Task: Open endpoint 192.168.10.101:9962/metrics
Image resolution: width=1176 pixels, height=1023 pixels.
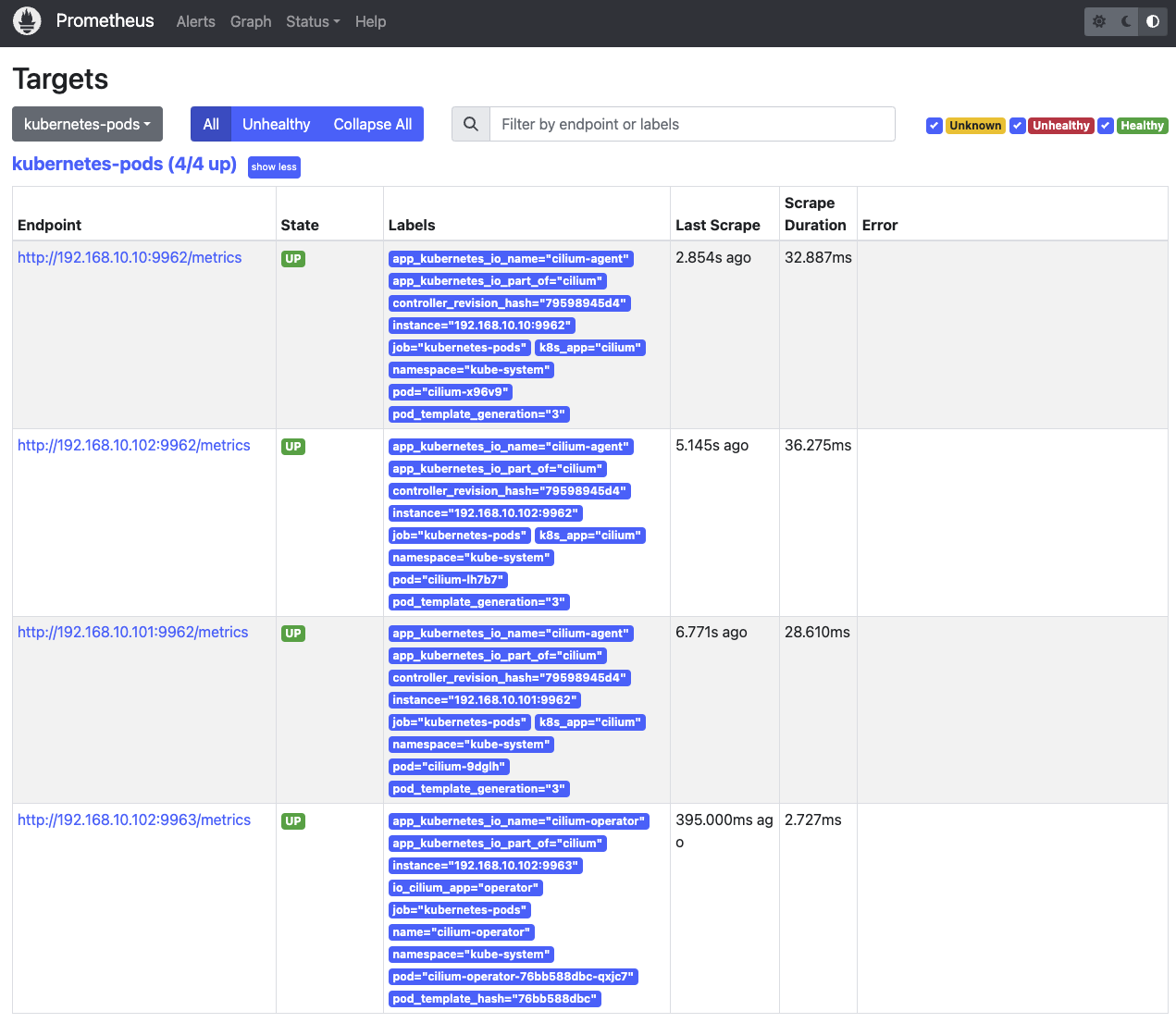Action: pos(133,632)
